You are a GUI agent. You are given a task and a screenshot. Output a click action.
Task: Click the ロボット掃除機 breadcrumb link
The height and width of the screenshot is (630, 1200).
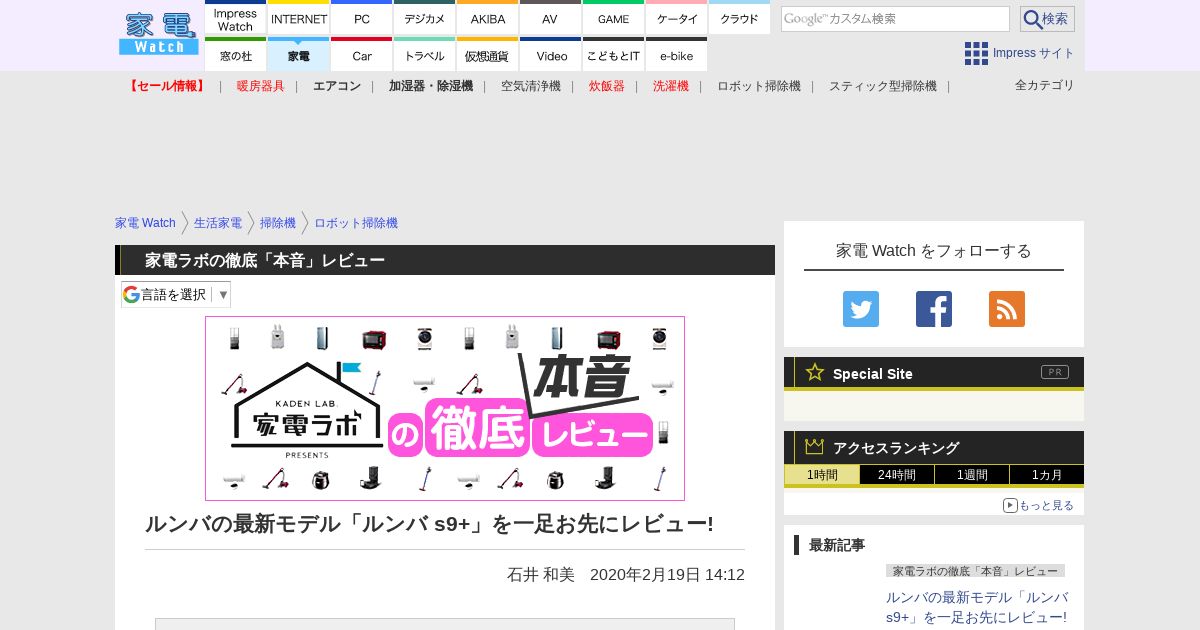(356, 223)
